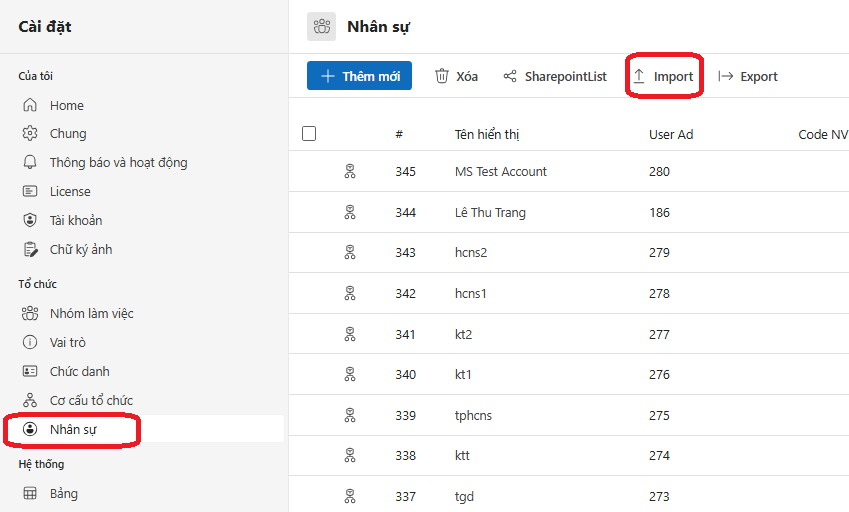Click the org icon in MS Test Account row
The height and width of the screenshot is (512, 849).
point(350,172)
